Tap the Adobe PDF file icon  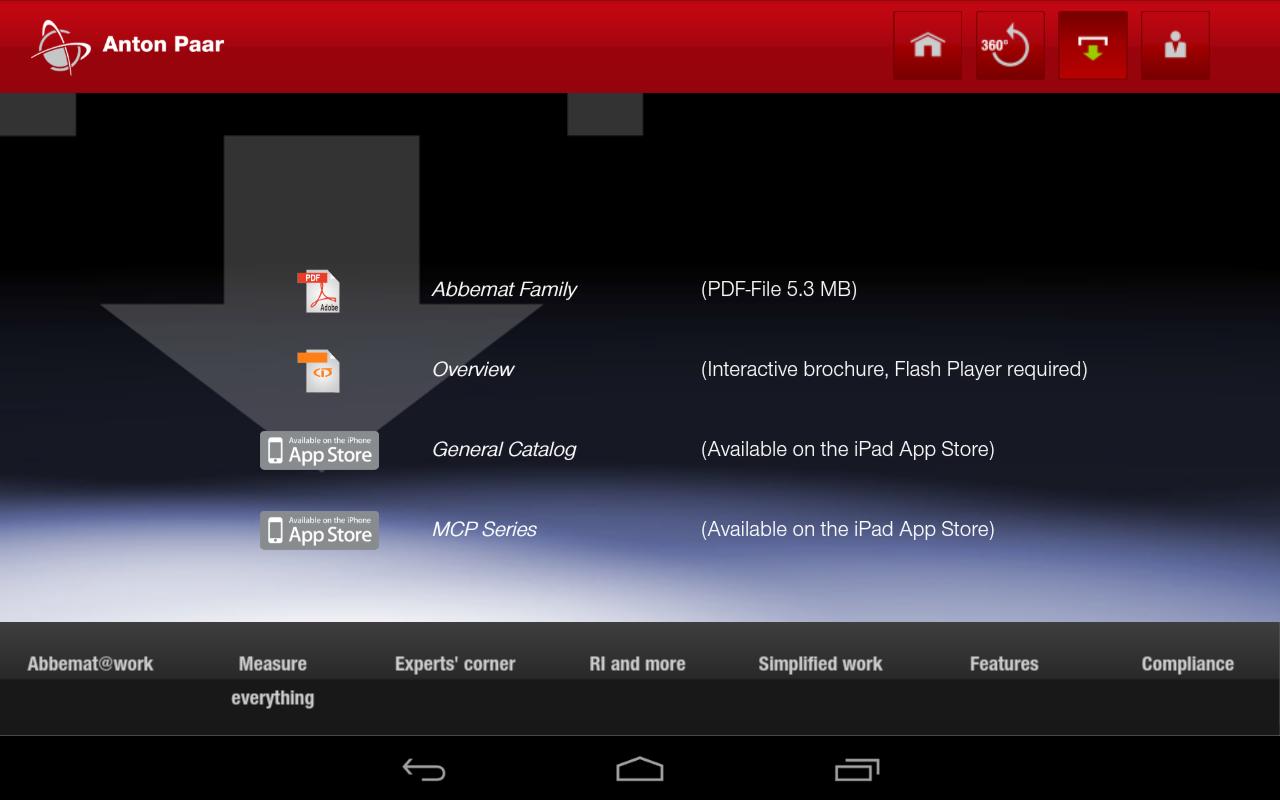click(319, 292)
